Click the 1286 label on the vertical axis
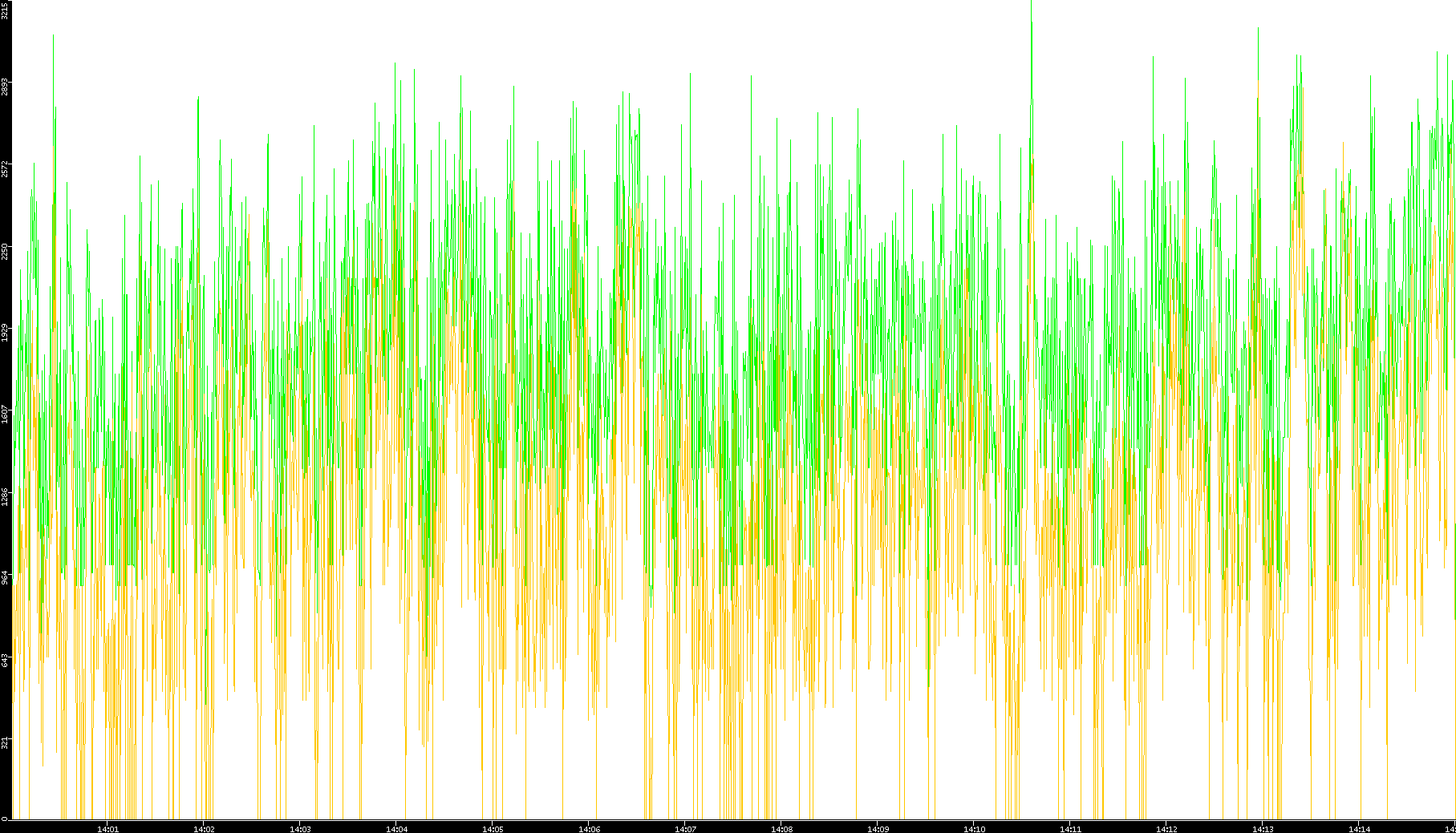This screenshot has height=833, width=1456. click(5, 495)
